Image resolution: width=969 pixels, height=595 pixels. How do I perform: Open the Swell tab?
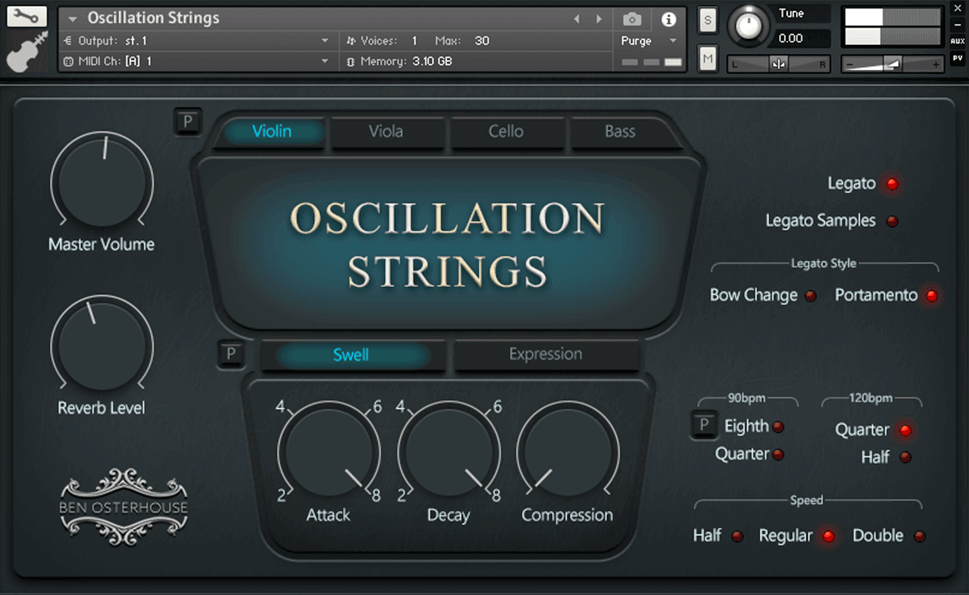tap(351, 355)
